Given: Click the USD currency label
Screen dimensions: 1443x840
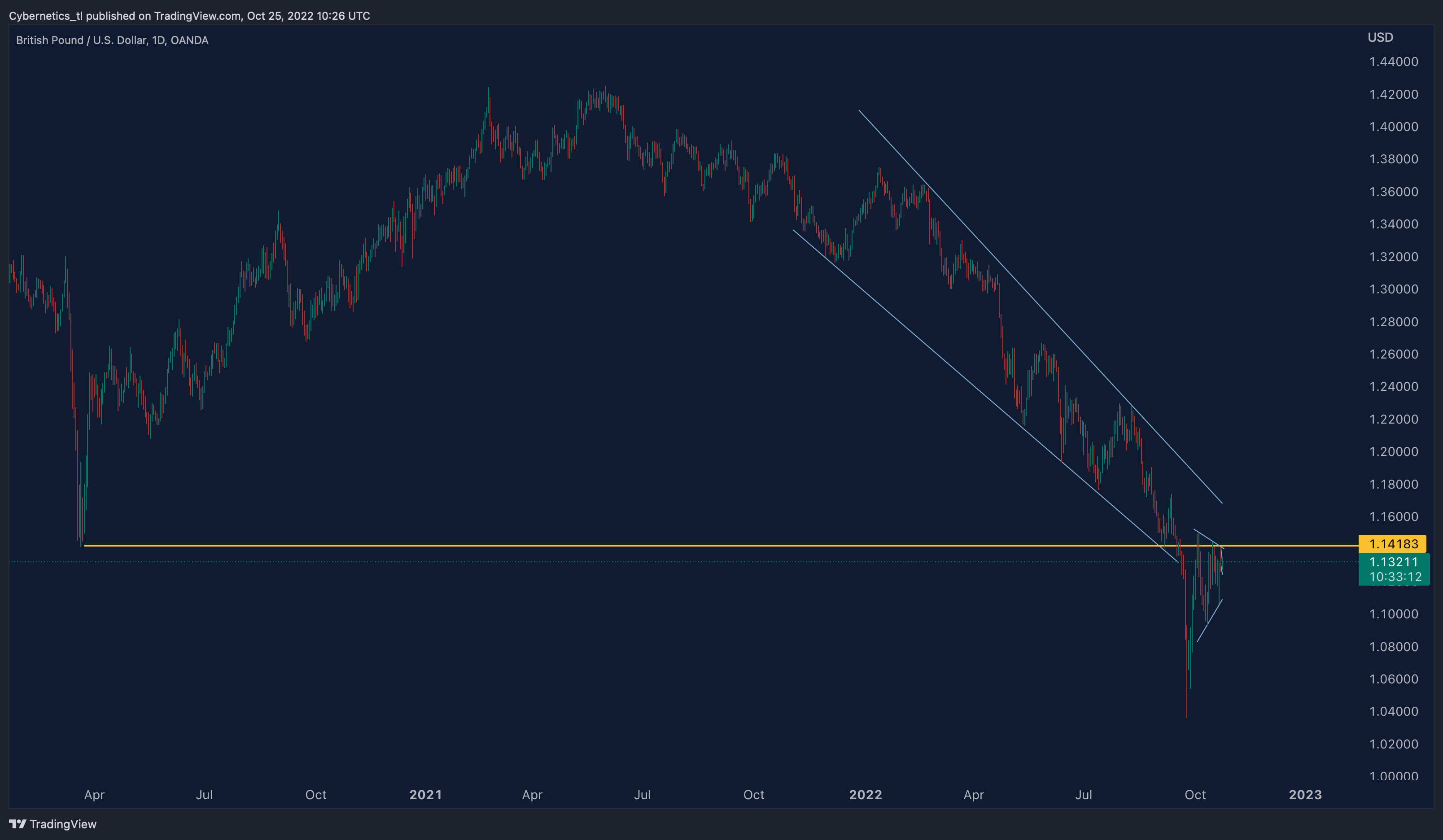Looking at the screenshot, I should click(x=1380, y=37).
